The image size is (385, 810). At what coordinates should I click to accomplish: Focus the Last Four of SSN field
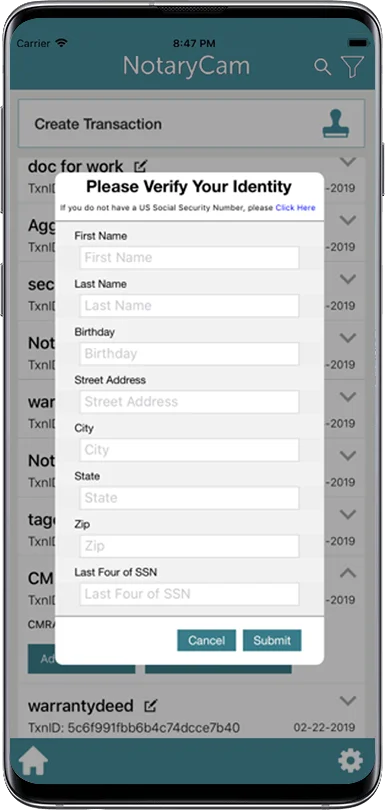189,594
